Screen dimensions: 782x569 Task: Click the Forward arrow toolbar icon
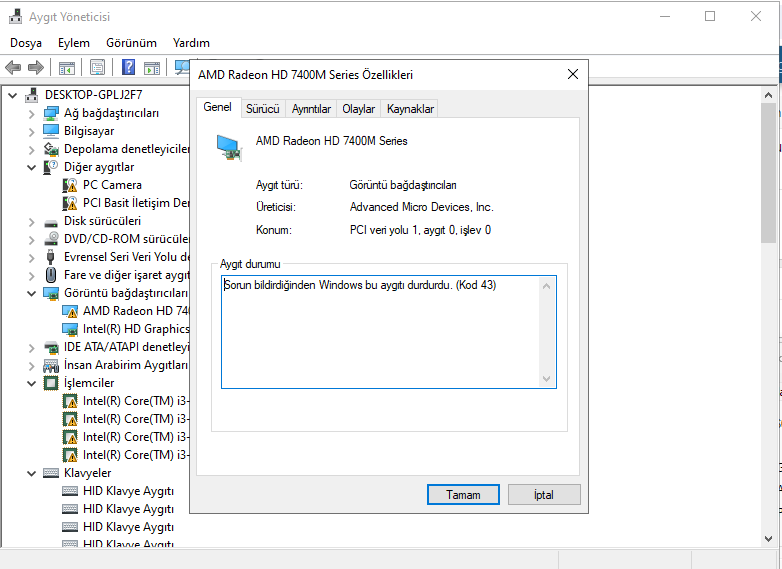click(x=35, y=67)
